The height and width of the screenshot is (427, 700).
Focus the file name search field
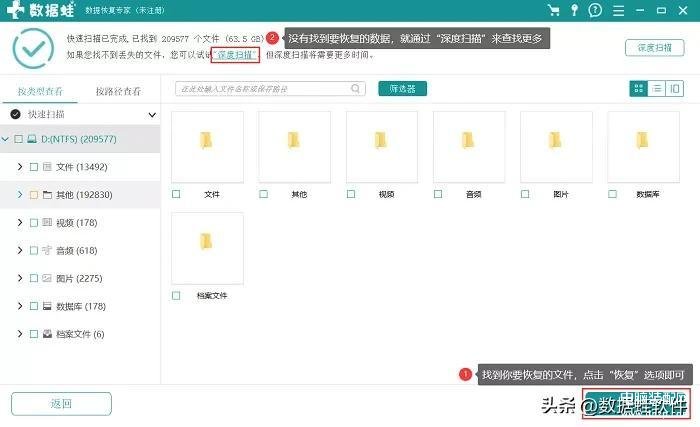pyautogui.click(x=270, y=88)
